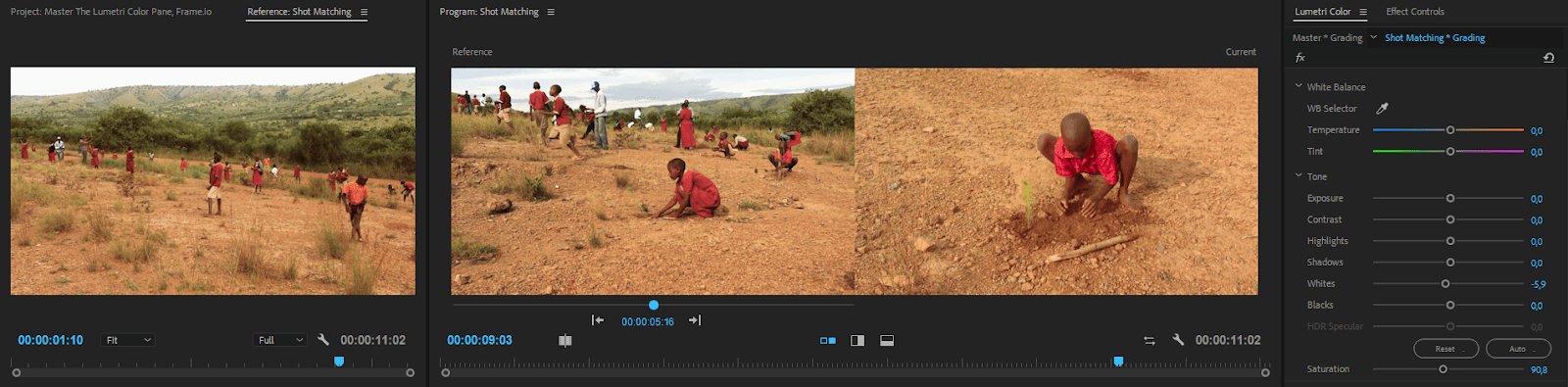The height and width of the screenshot is (387, 1568).
Task: Click the Reset tone button
Action: pyautogui.click(x=1445, y=349)
